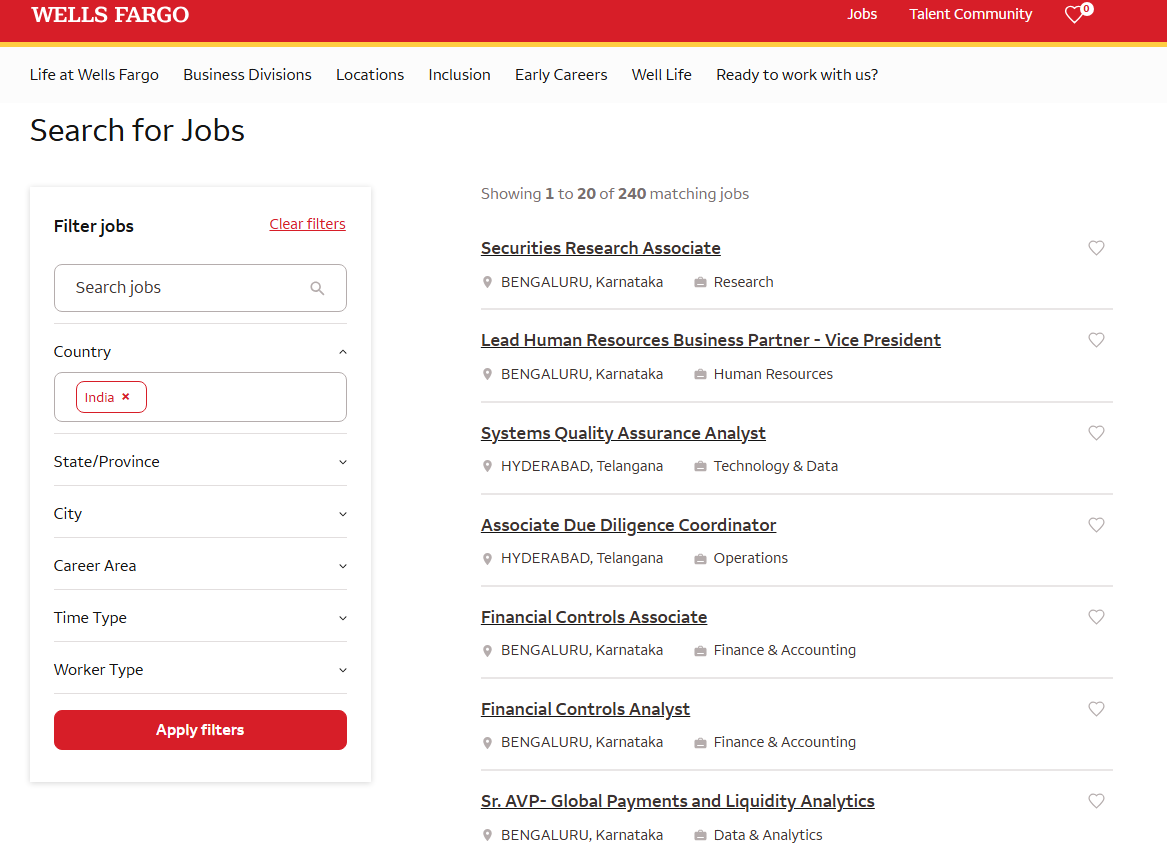
Task: Click HYDERABAD location under Systems Quality Assurance Analyst
Action: [x=582, y=466]
